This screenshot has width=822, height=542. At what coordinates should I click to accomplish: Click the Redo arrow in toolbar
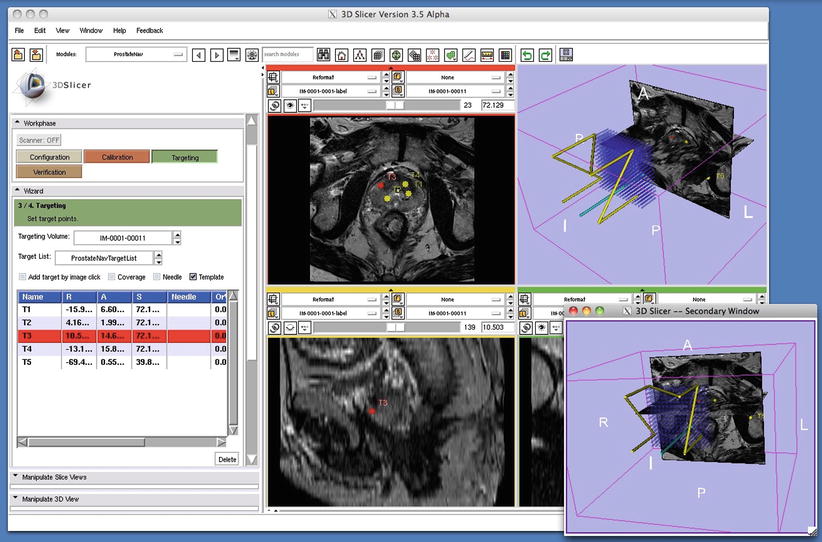(543, 54)
